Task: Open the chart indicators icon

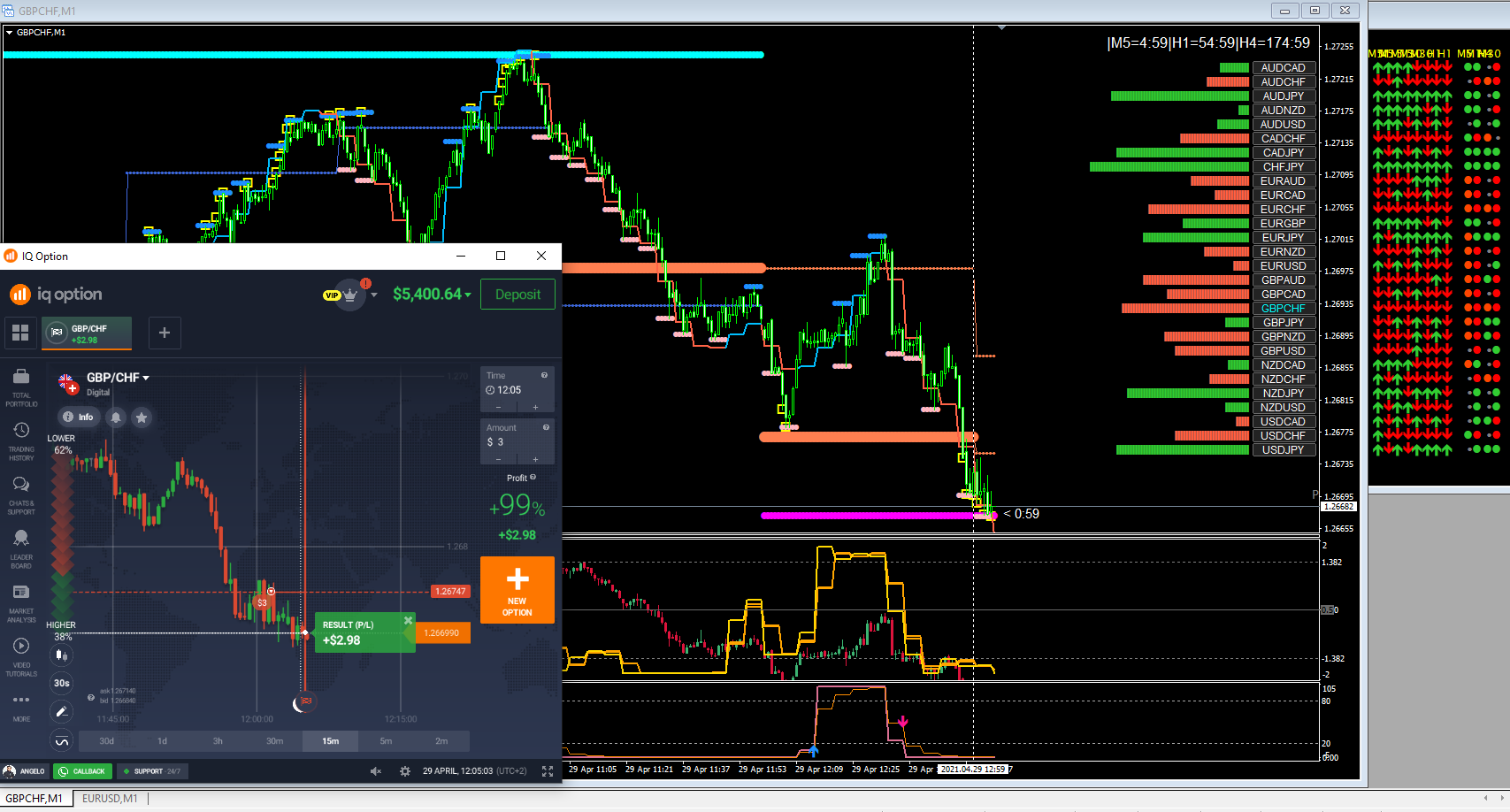Action: 61,741
